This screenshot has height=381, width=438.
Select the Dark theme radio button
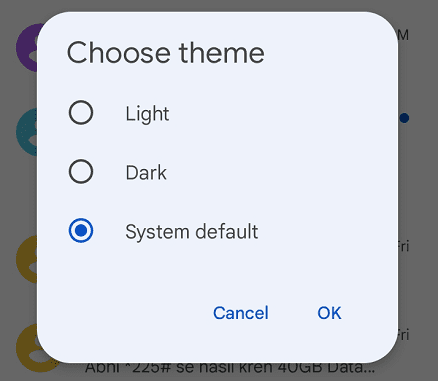coord(81,172)
